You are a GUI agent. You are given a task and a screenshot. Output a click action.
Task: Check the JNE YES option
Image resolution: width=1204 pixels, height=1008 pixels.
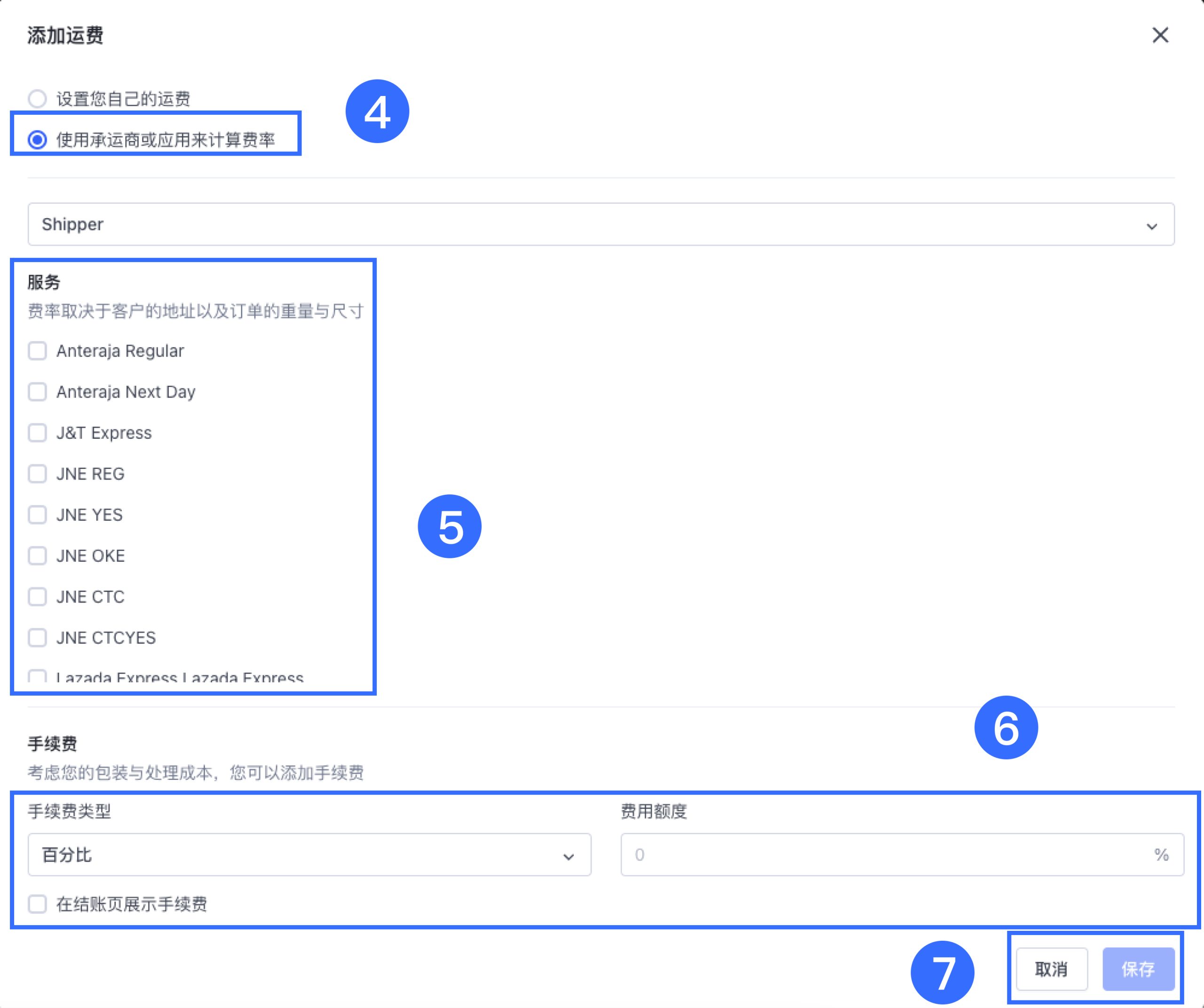coord(37,514)
